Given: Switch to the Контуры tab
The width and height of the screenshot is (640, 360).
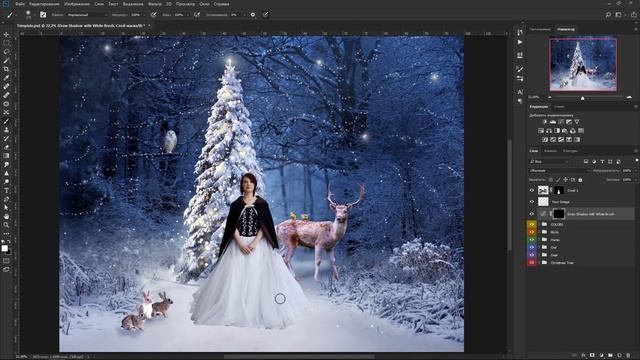Looking at the screenshot, I should [570, 151].
